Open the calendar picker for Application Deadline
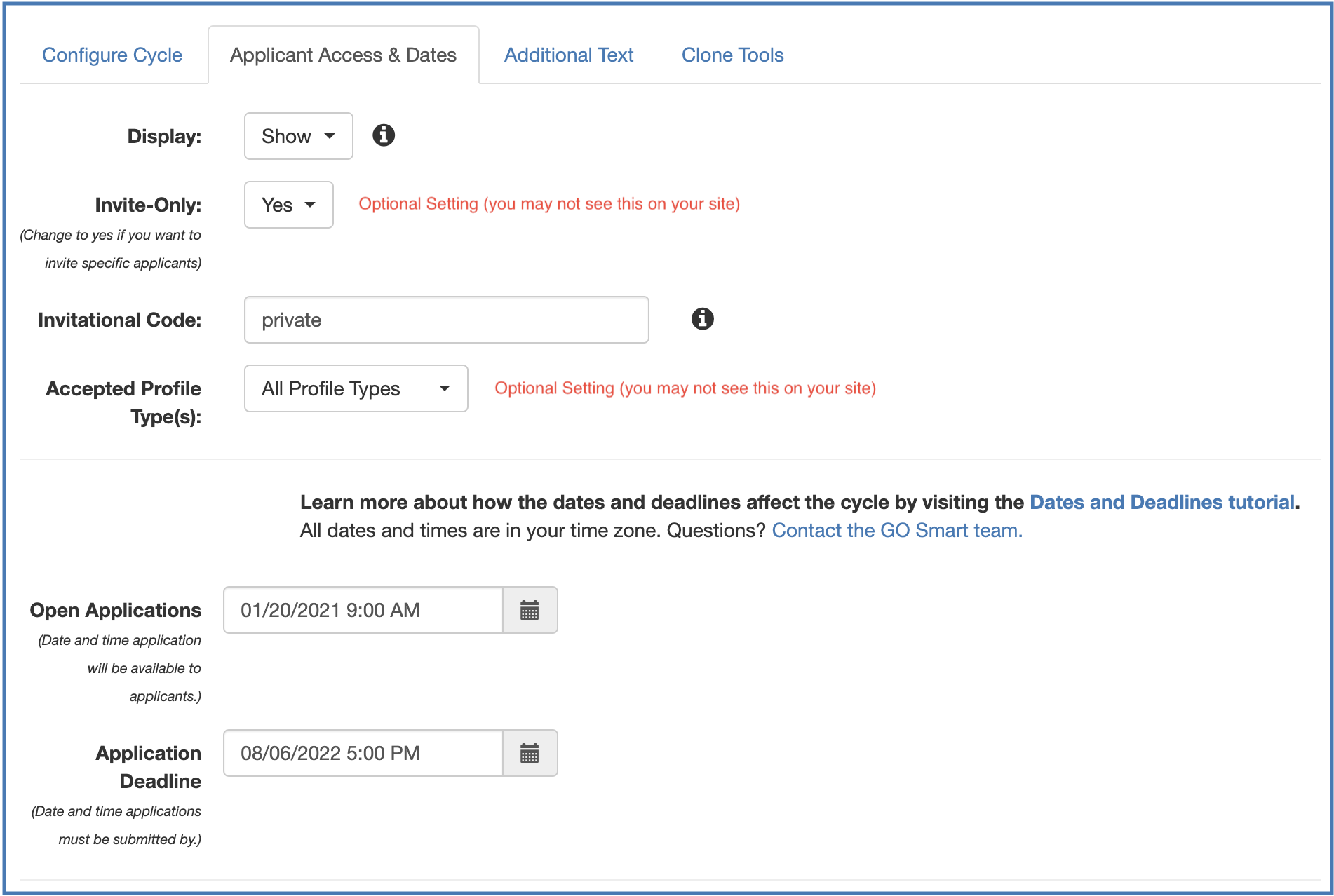The image size is (1334, 896). pos(530,754)
